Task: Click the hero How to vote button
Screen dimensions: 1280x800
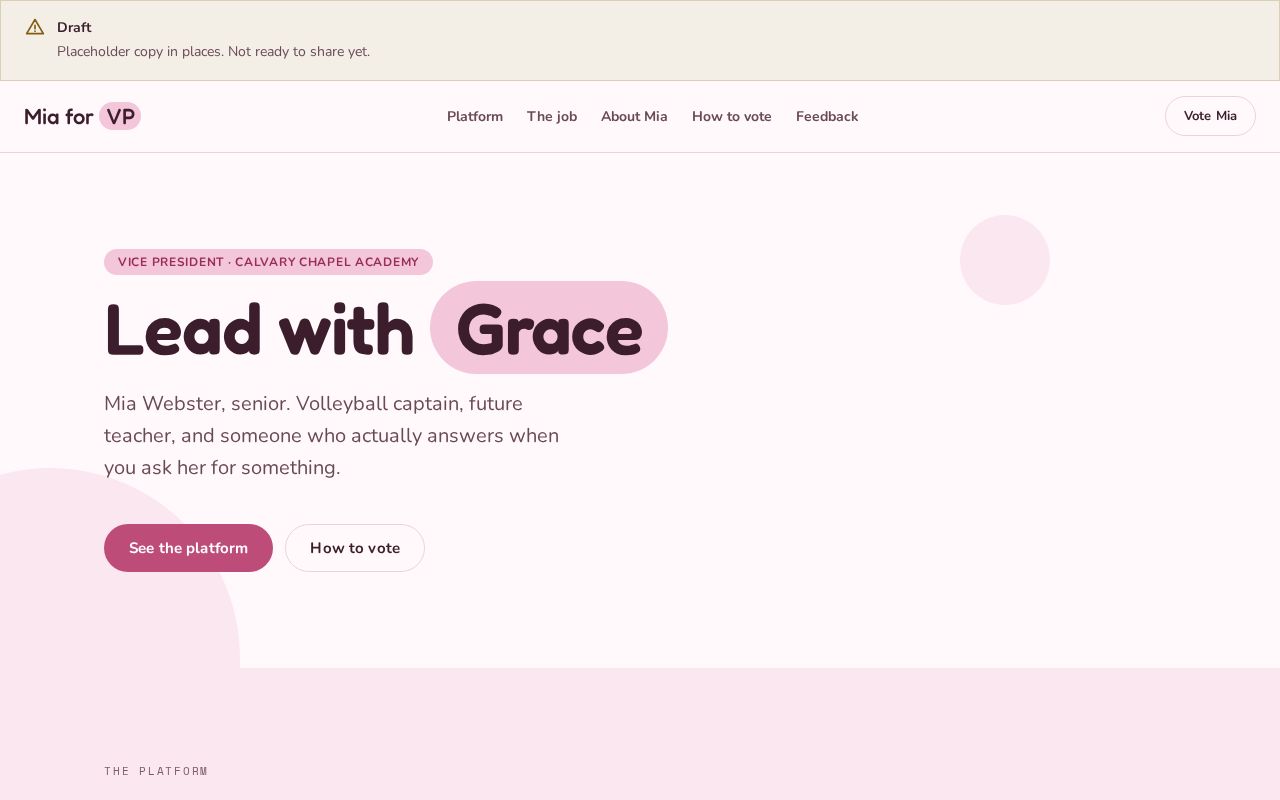Action: click(x=355, y=548)
